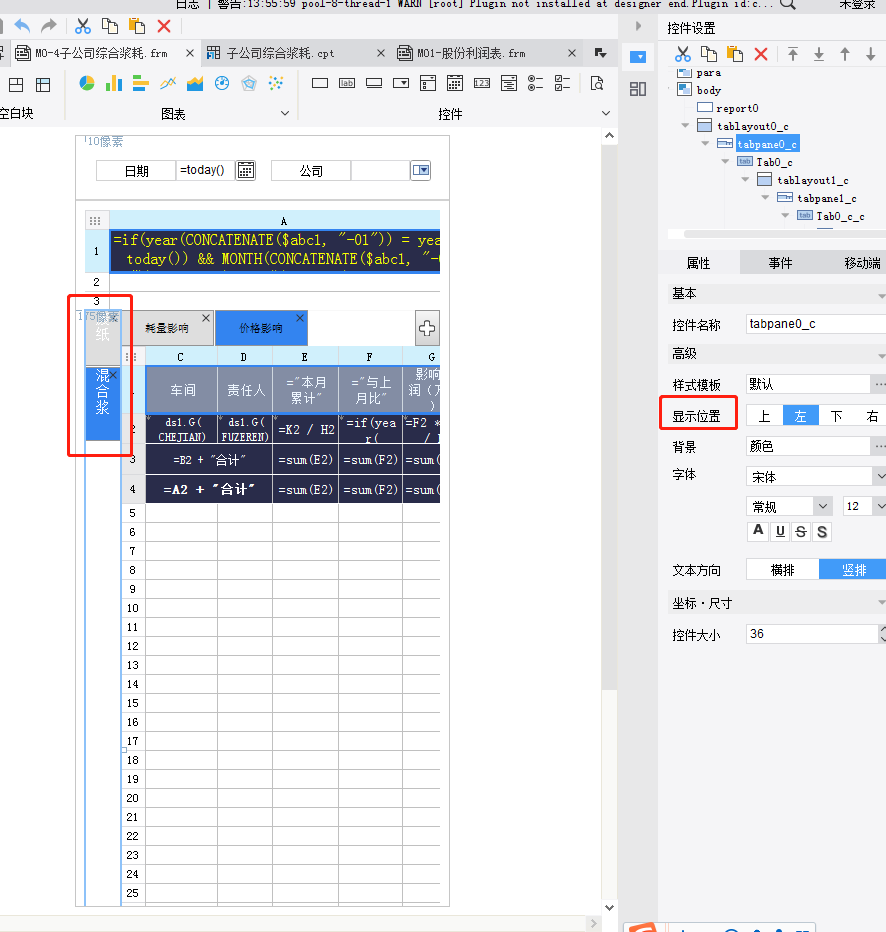Click the preview search widget icon
The image size is (886, 932).
tap(597, 83)
